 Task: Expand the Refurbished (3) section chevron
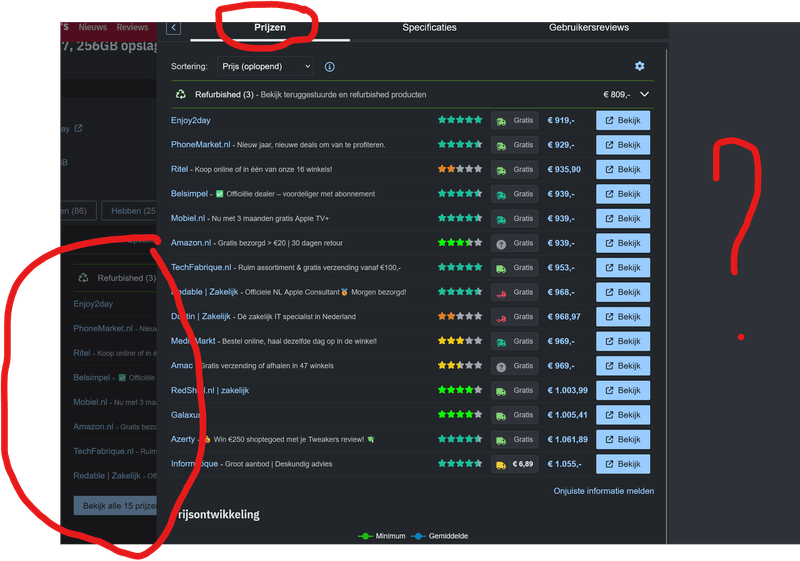[644, 94]
